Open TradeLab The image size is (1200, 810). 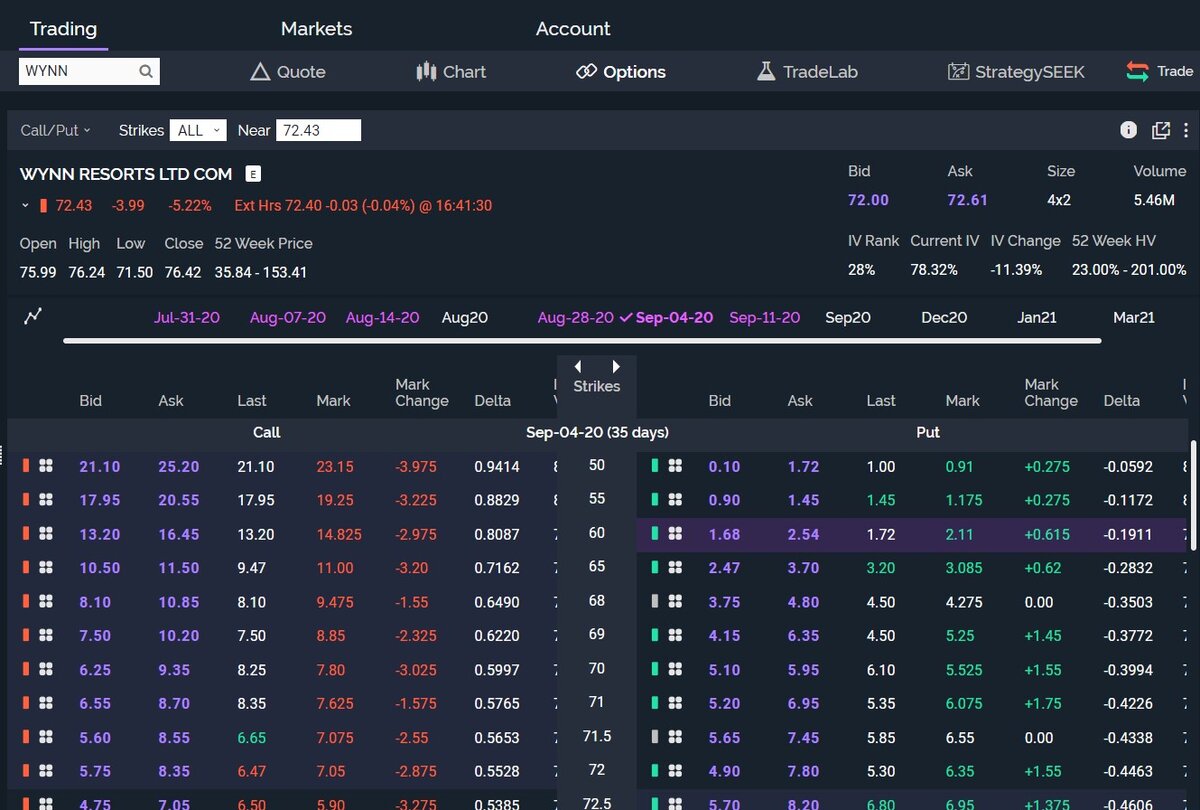pyautogui.click(x=807, y=72)
